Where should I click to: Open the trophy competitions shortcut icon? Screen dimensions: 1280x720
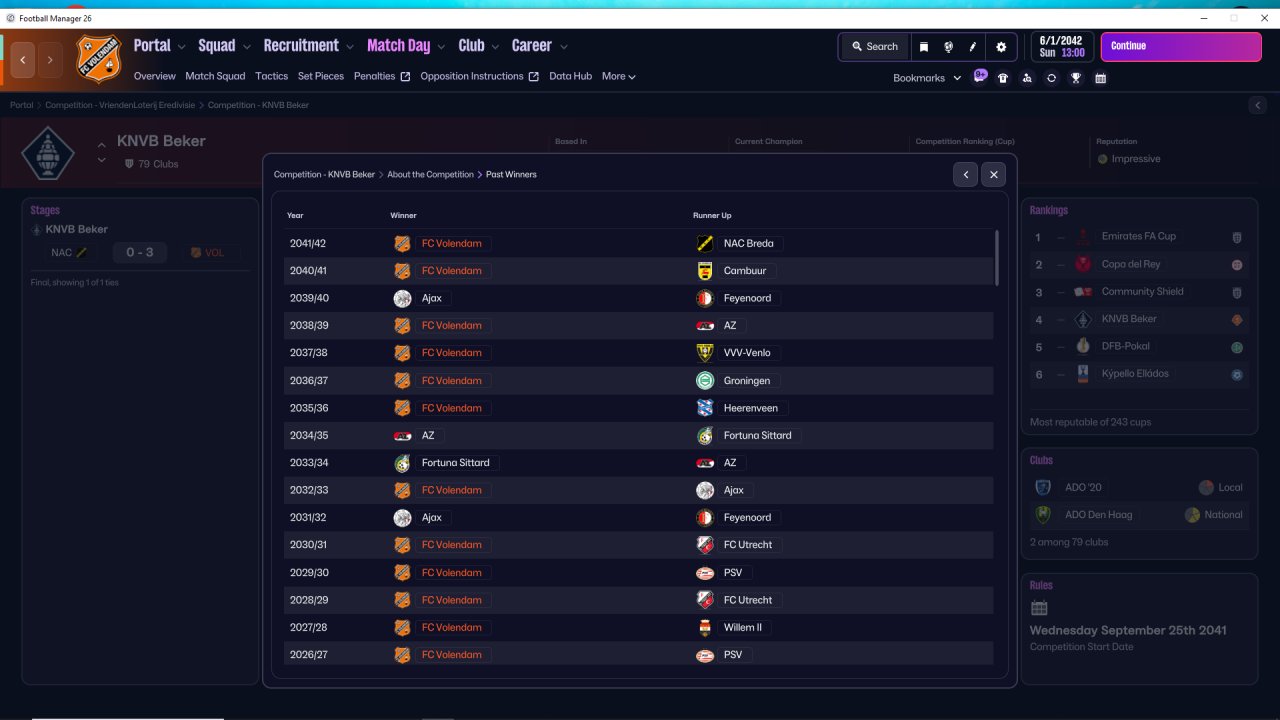point(1076,78)
